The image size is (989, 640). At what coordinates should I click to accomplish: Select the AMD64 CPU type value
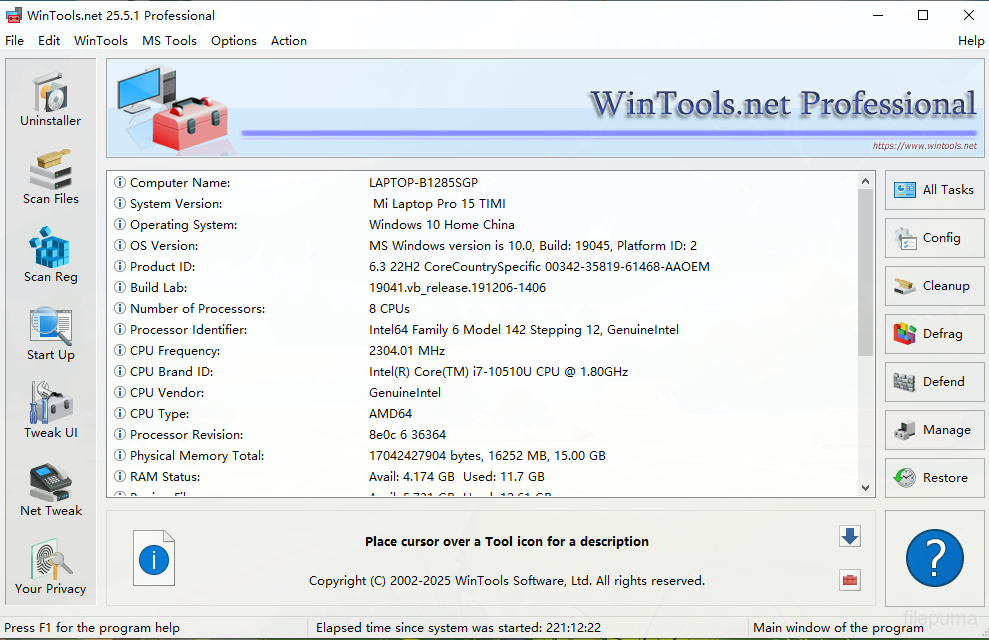pos(390,413)
